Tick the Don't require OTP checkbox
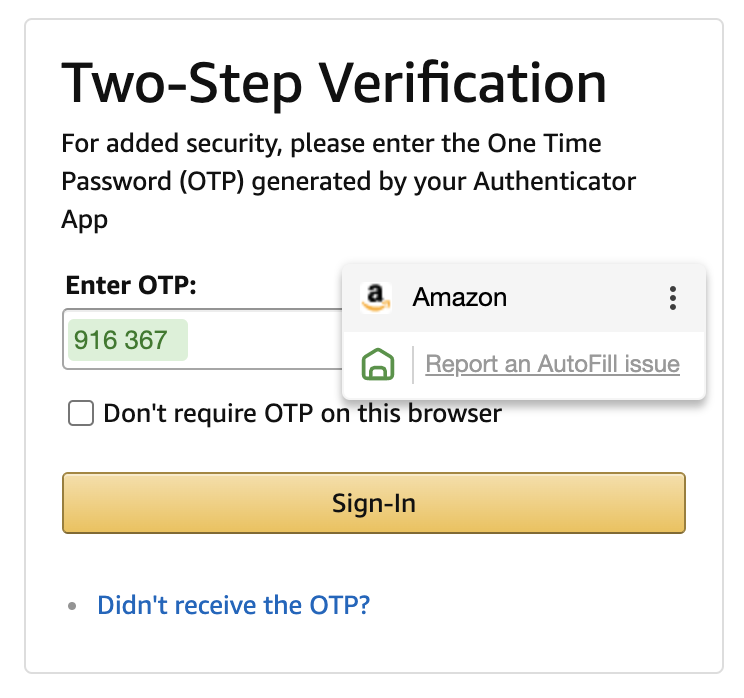The width and height of the screenshot is (744, 698). [81, 413]
